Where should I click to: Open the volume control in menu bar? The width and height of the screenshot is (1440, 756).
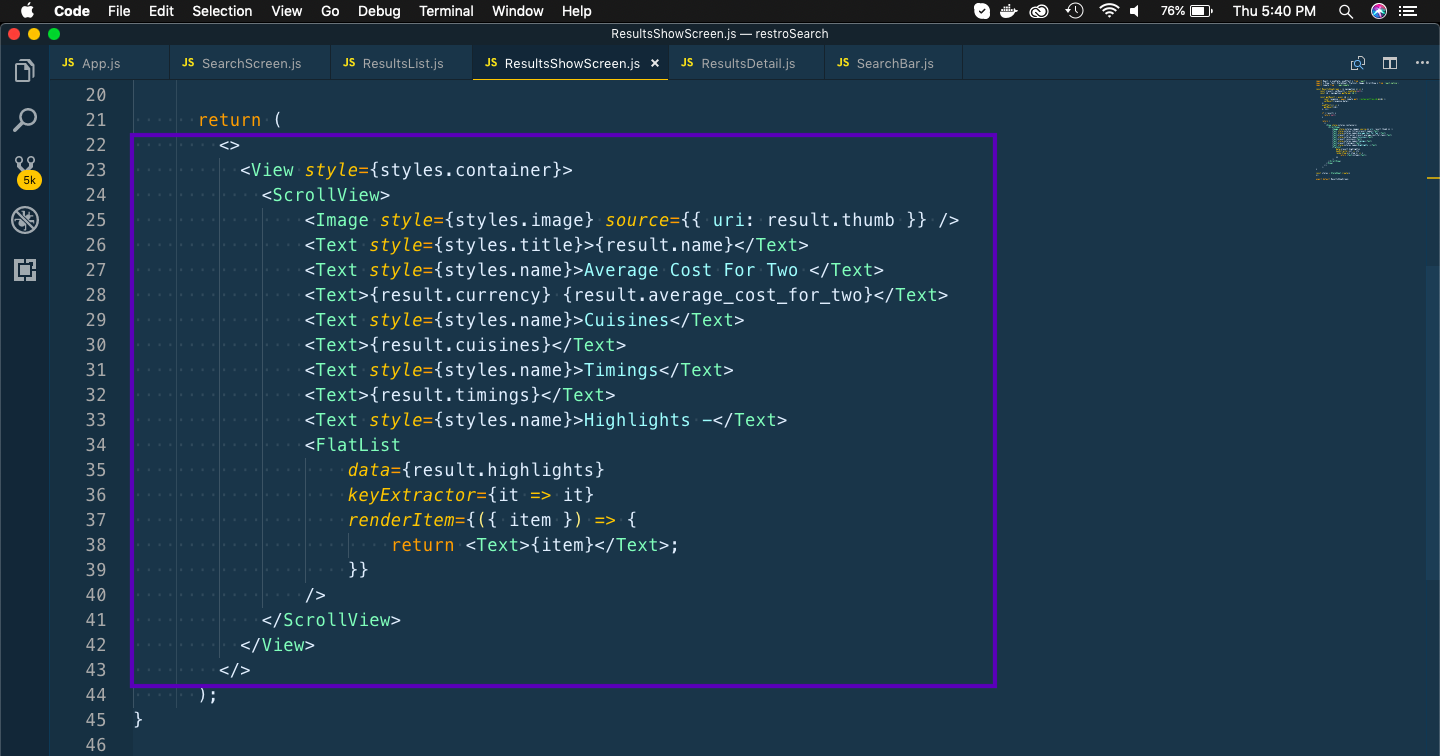[1134, 11]
